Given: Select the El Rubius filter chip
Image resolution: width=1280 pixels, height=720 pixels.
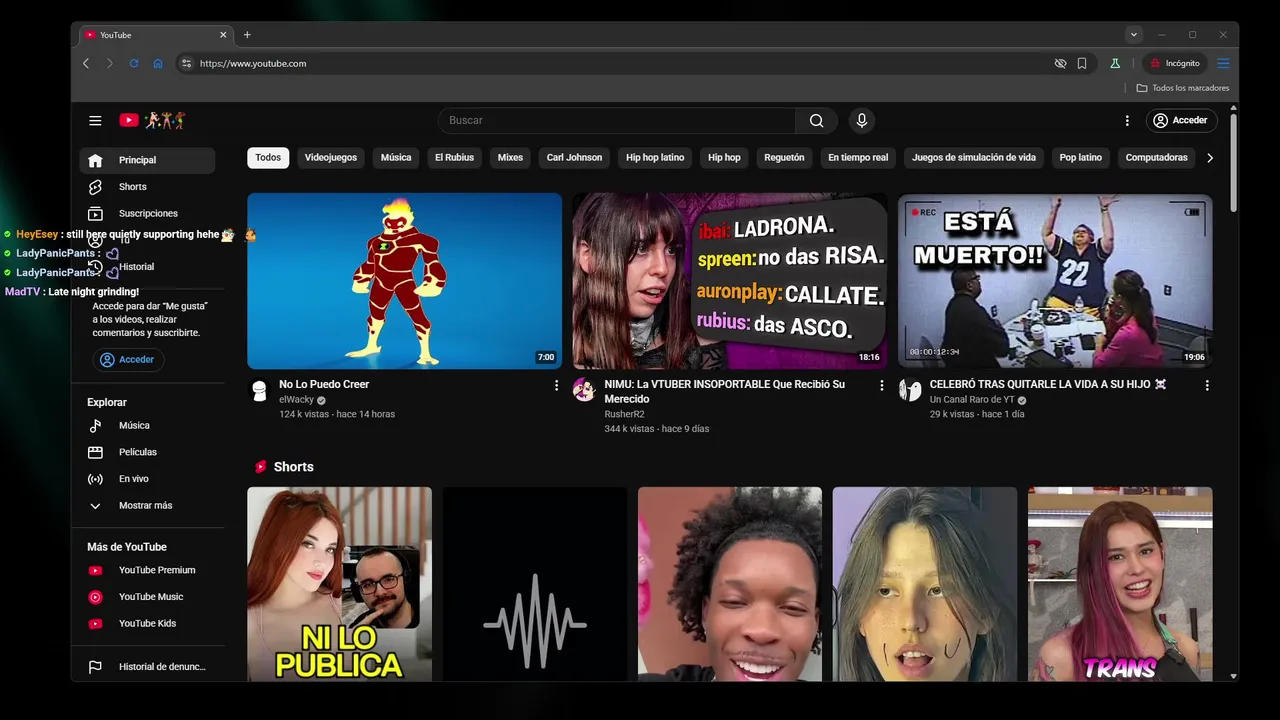Looking at the screenshot, I should click(454, 158).
